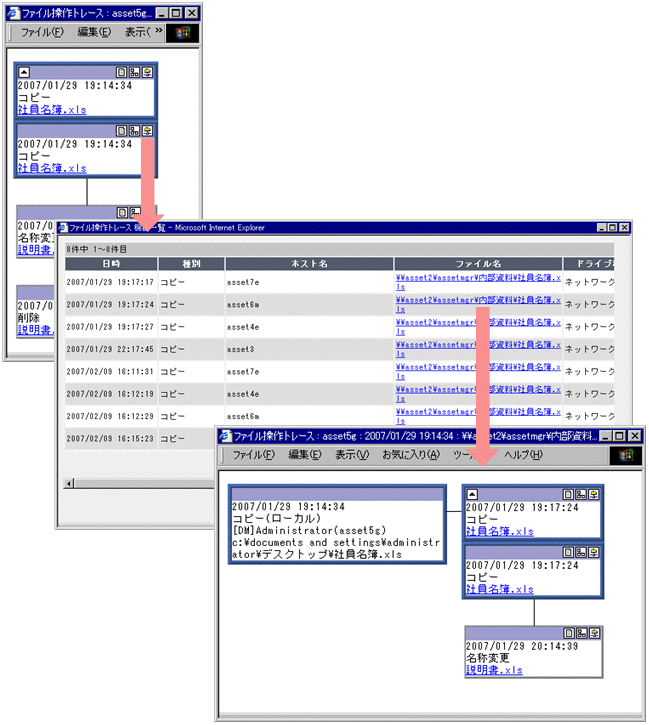Click Windows logo throbber in front trace window
Viewport: 649px width, 725px height.
coord(626,455)
